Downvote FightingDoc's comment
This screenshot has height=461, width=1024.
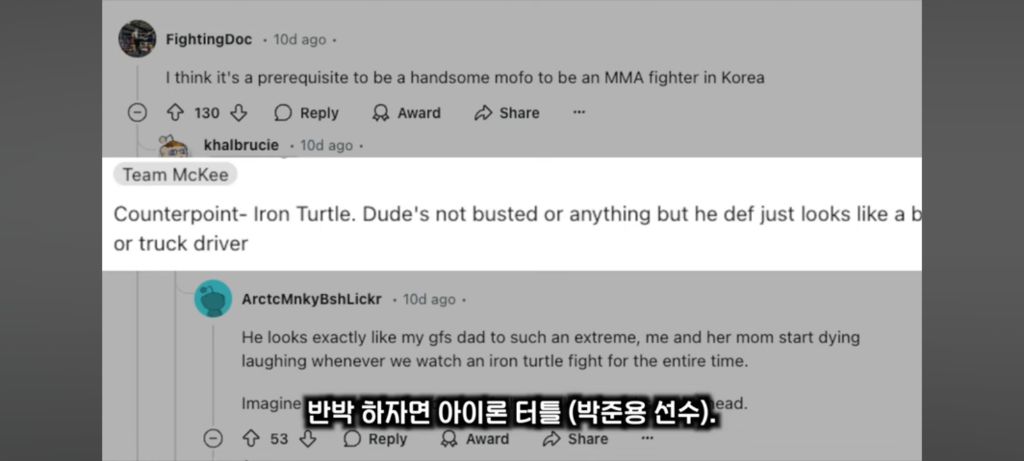point(238,113)
